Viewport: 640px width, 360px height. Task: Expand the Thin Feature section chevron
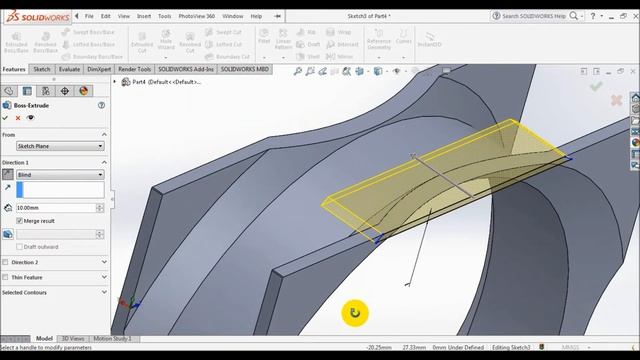(x=104, y=277)
